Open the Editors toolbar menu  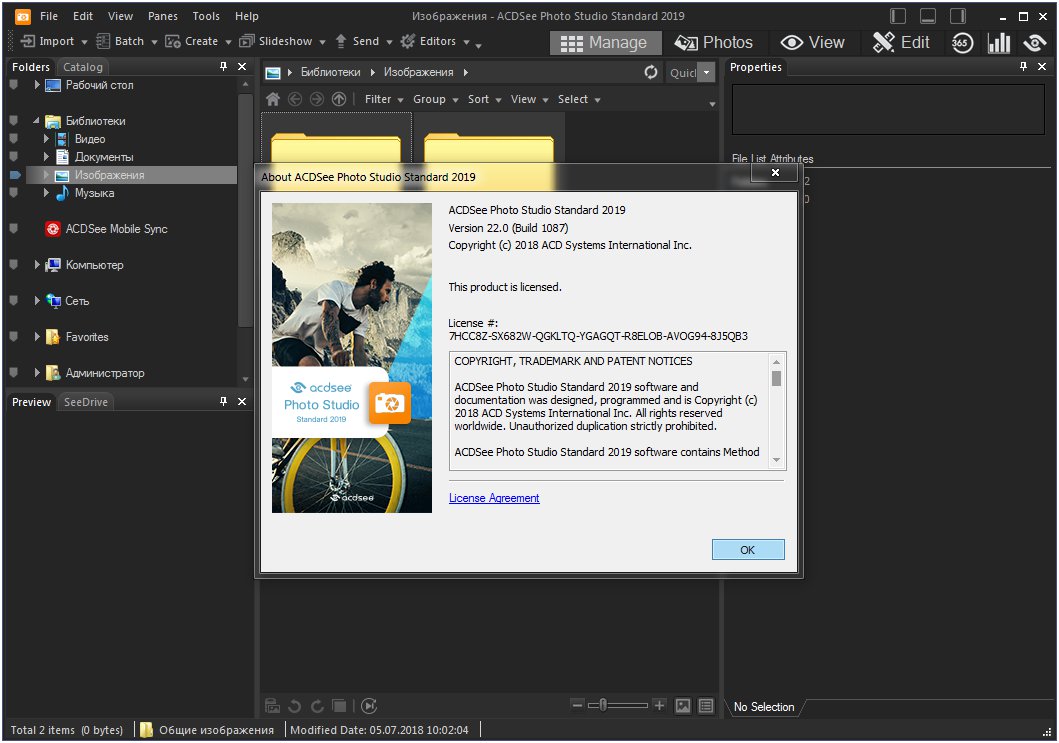coord(435,41)
